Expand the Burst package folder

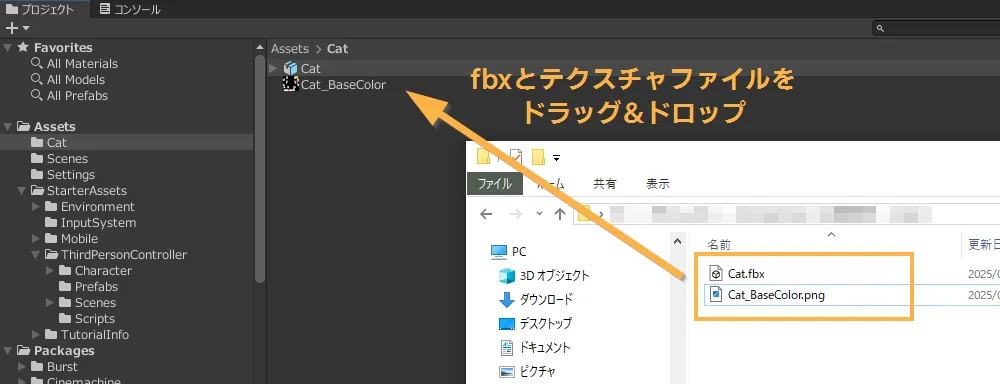22,367
